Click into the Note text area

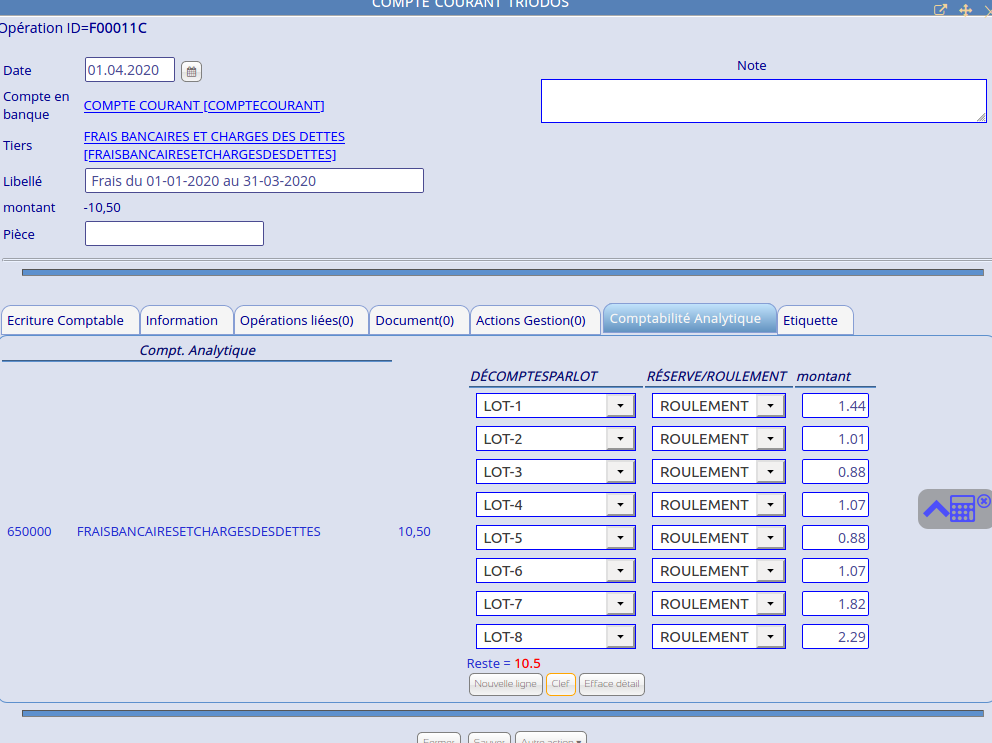763,101
